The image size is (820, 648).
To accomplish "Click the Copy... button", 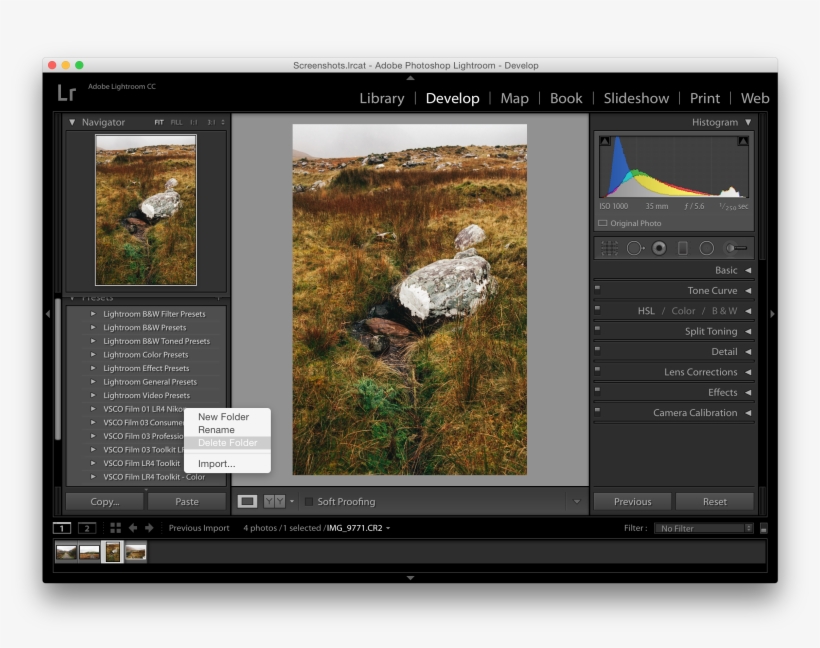I will (104, 501).
